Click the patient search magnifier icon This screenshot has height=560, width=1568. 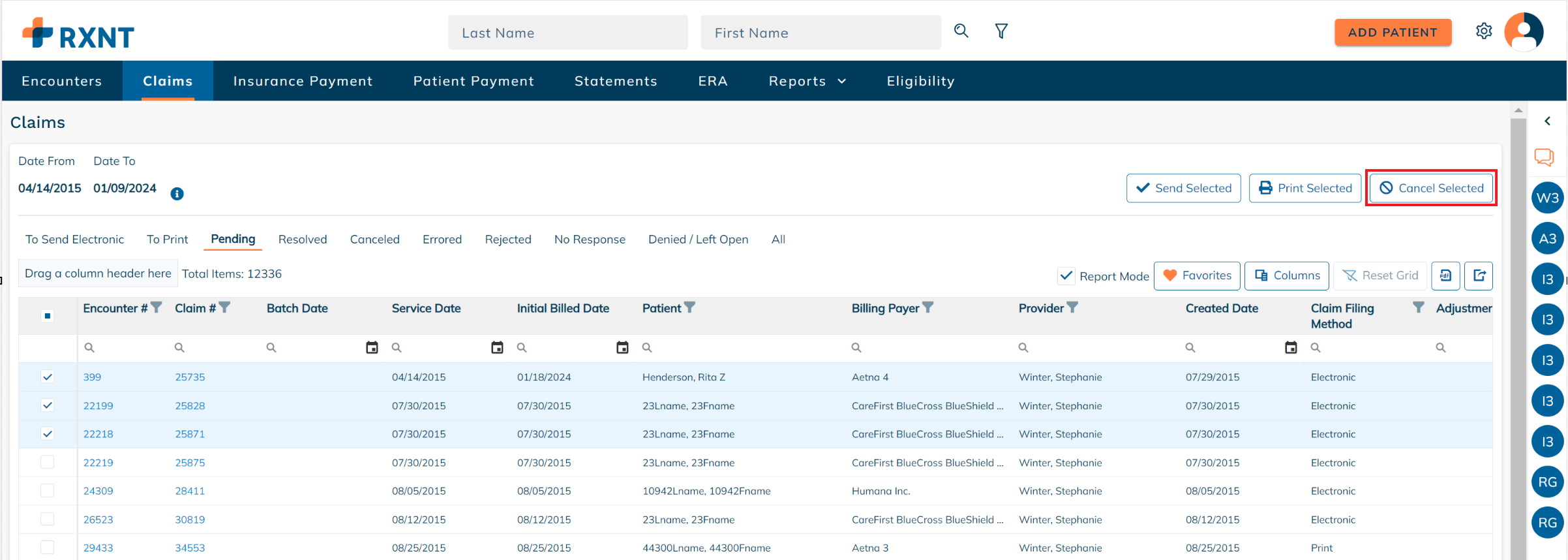(961, 31)
